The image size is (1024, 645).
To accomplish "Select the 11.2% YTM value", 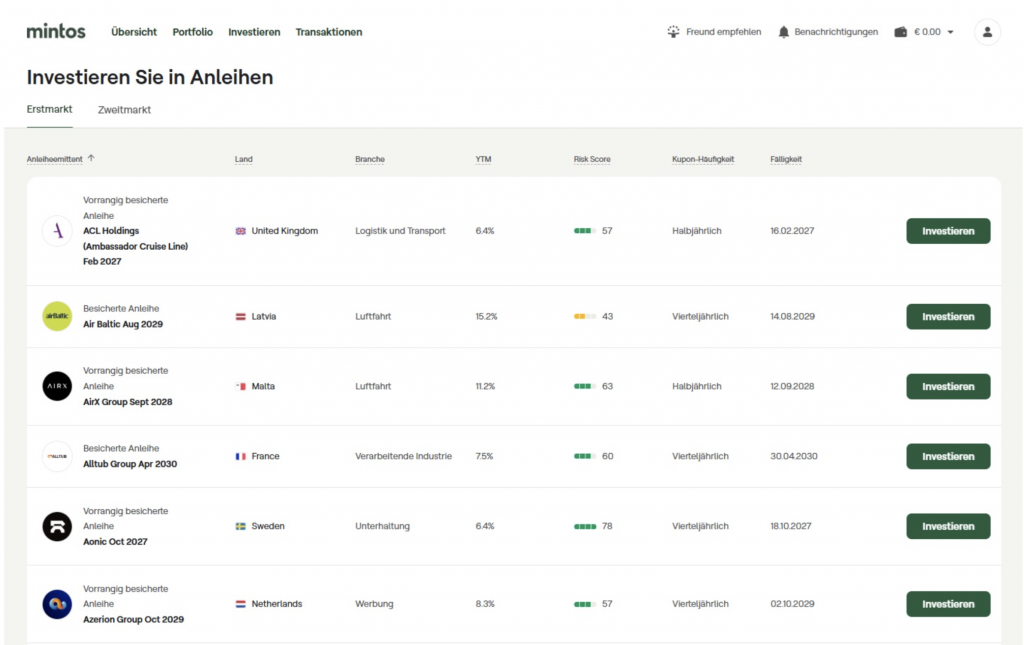I will (485, 386).
